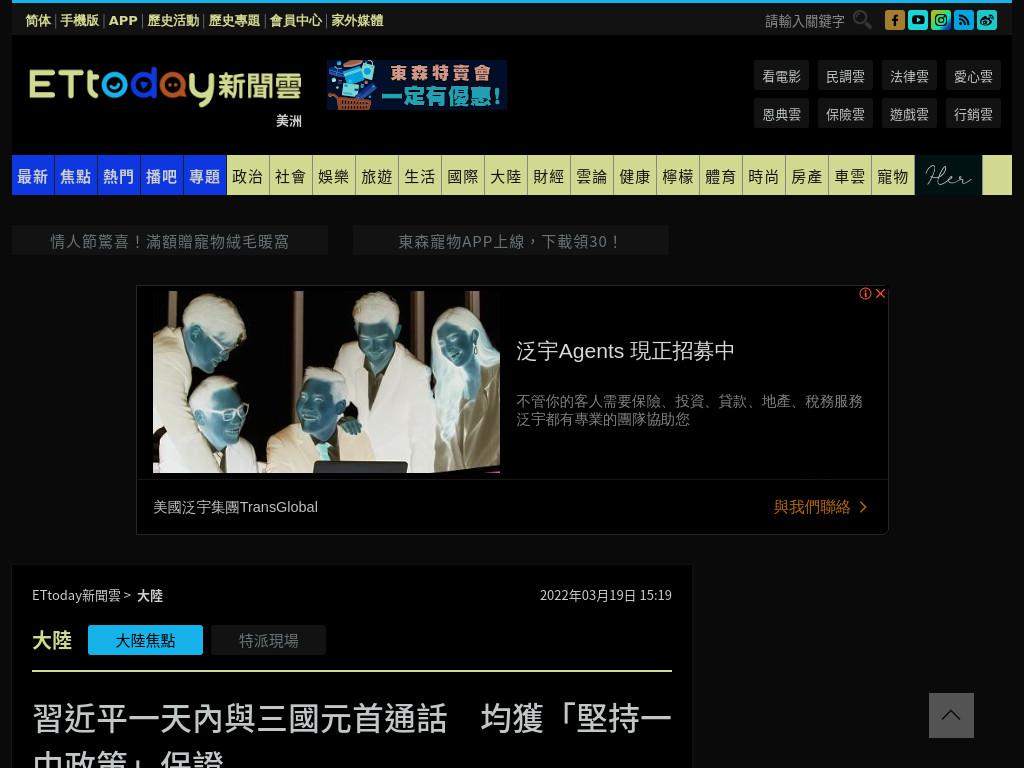Go to 娛樂 section

[334, 175]
